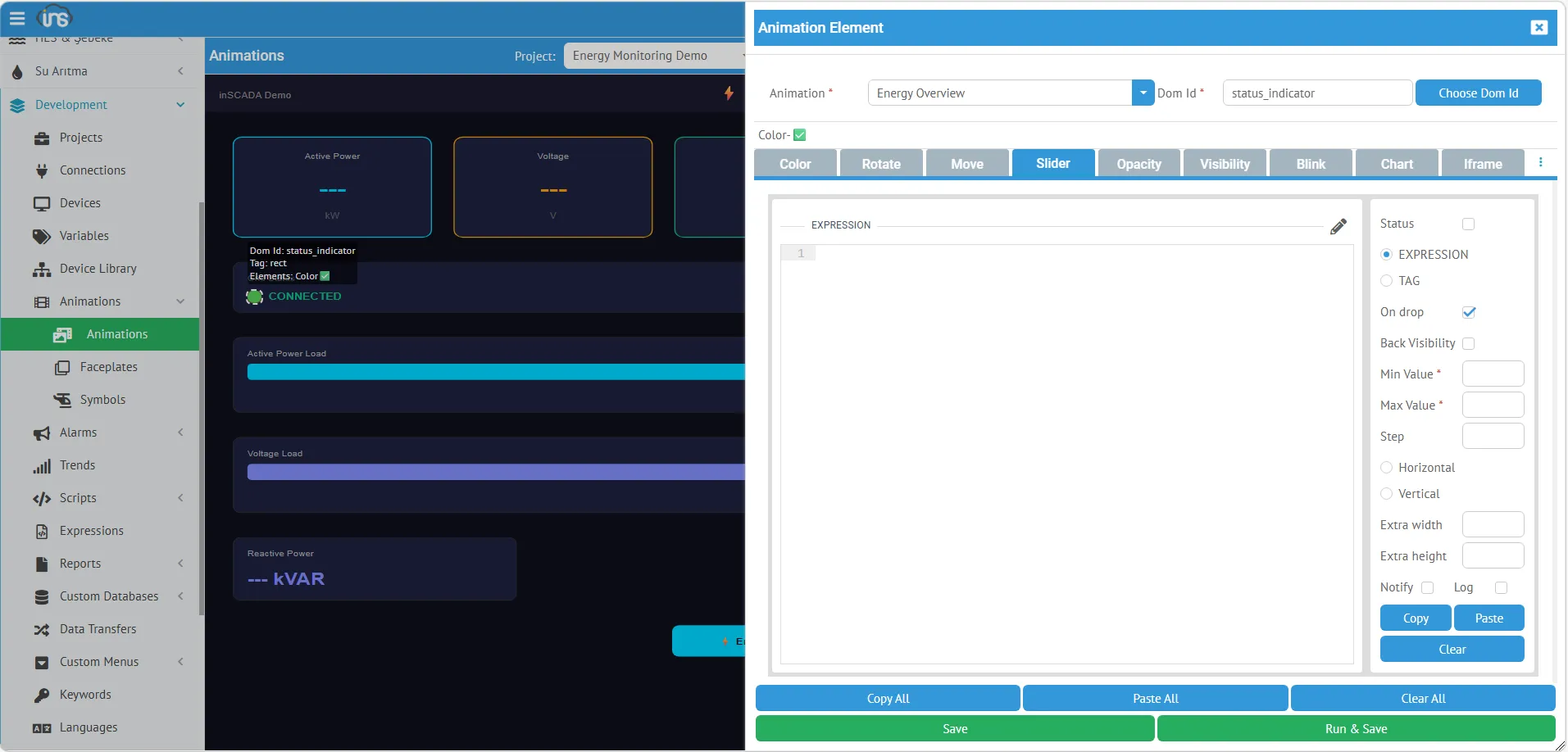Enable the Status checkbox
The height and width of the screenshot is (752, 1568).
coord(1468,224)
